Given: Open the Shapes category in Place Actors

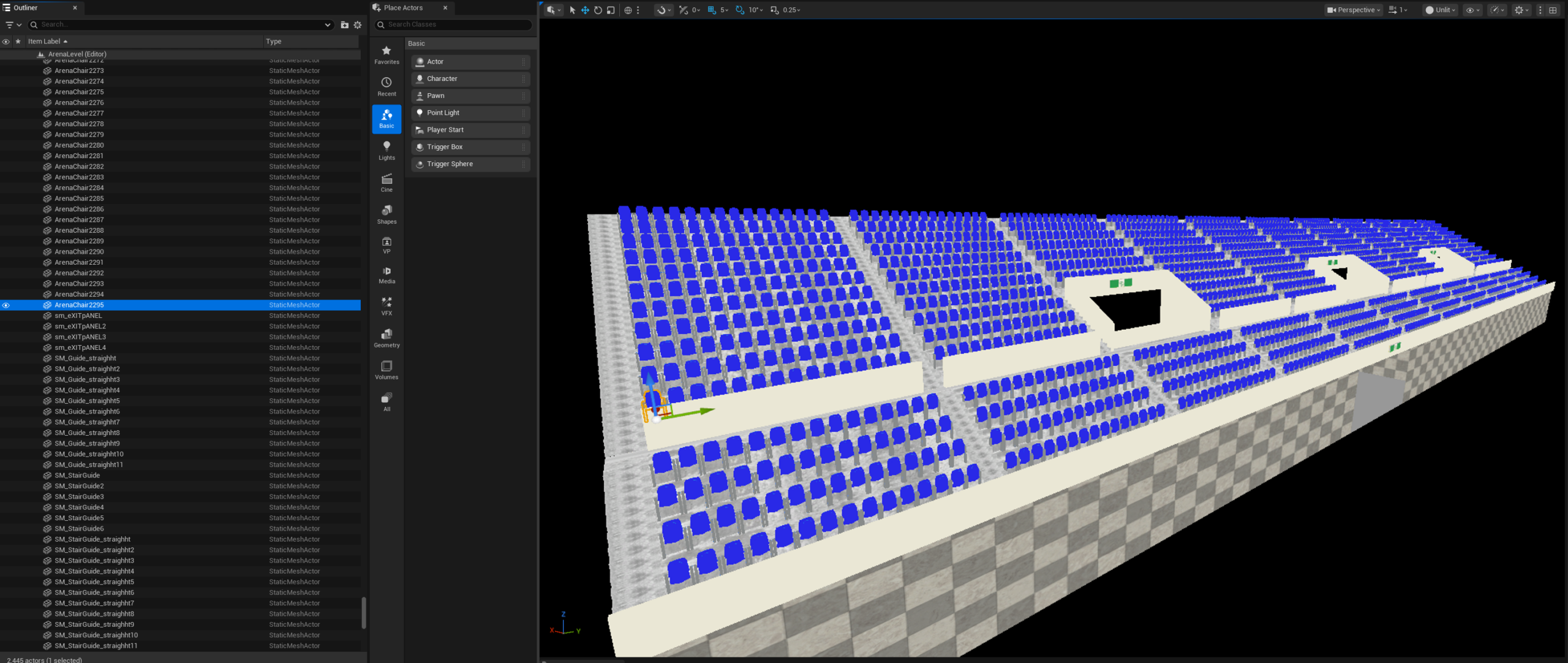Looking at the screenshot, I should tap(386, 214).
